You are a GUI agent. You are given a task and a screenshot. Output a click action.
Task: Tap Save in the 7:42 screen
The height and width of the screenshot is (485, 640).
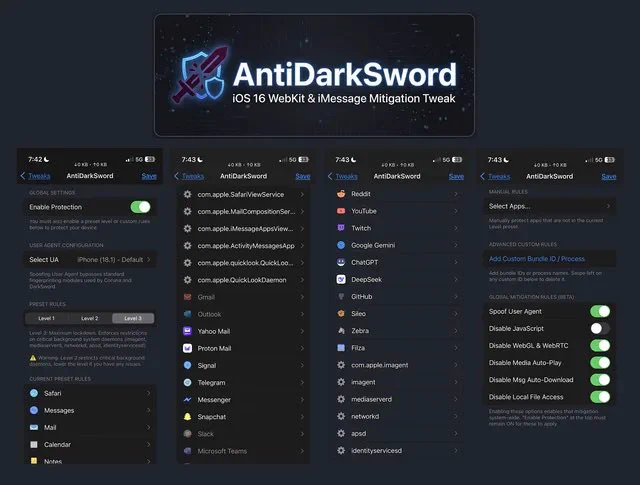[x=149, y=176]
